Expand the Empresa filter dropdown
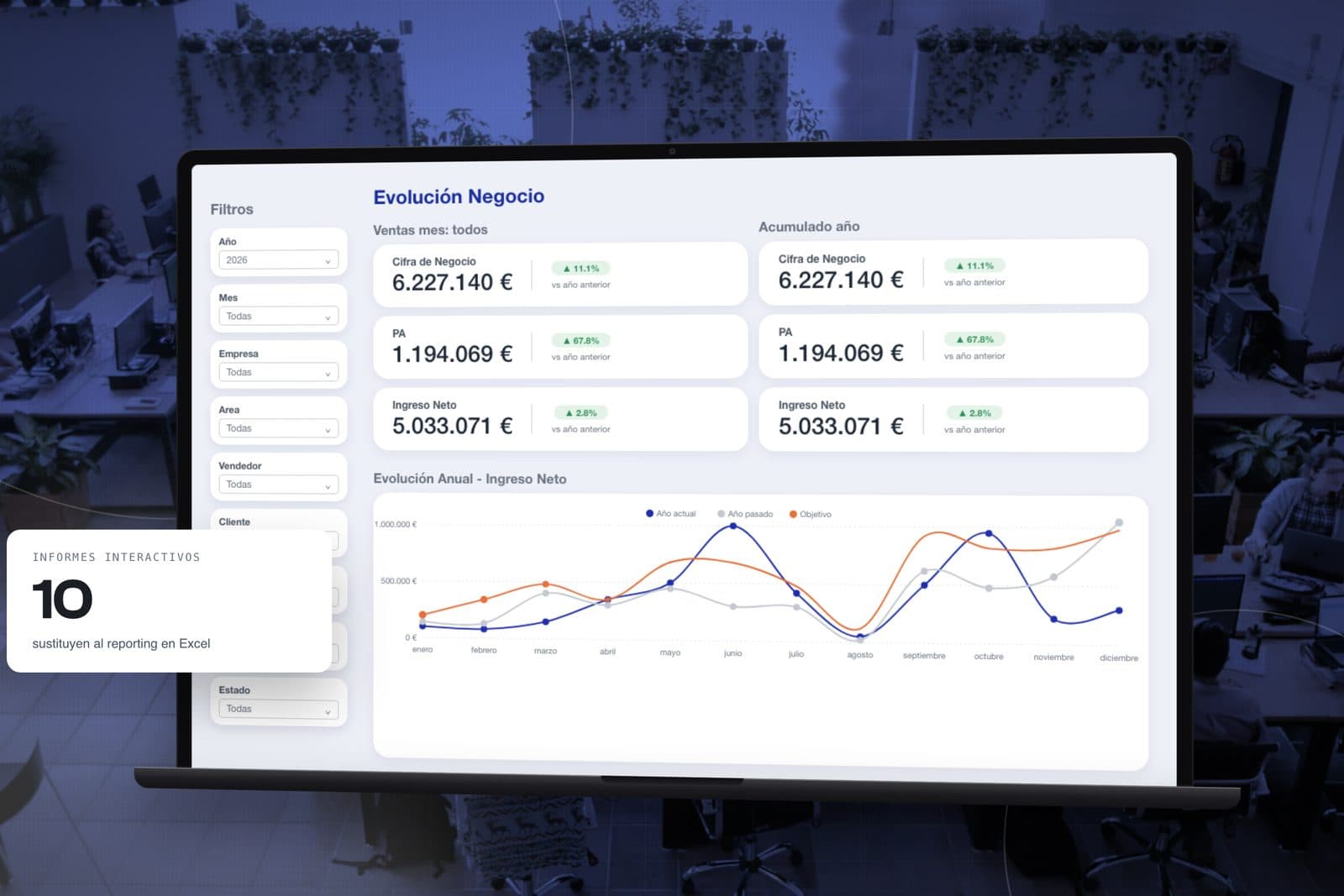 [278, 373]
